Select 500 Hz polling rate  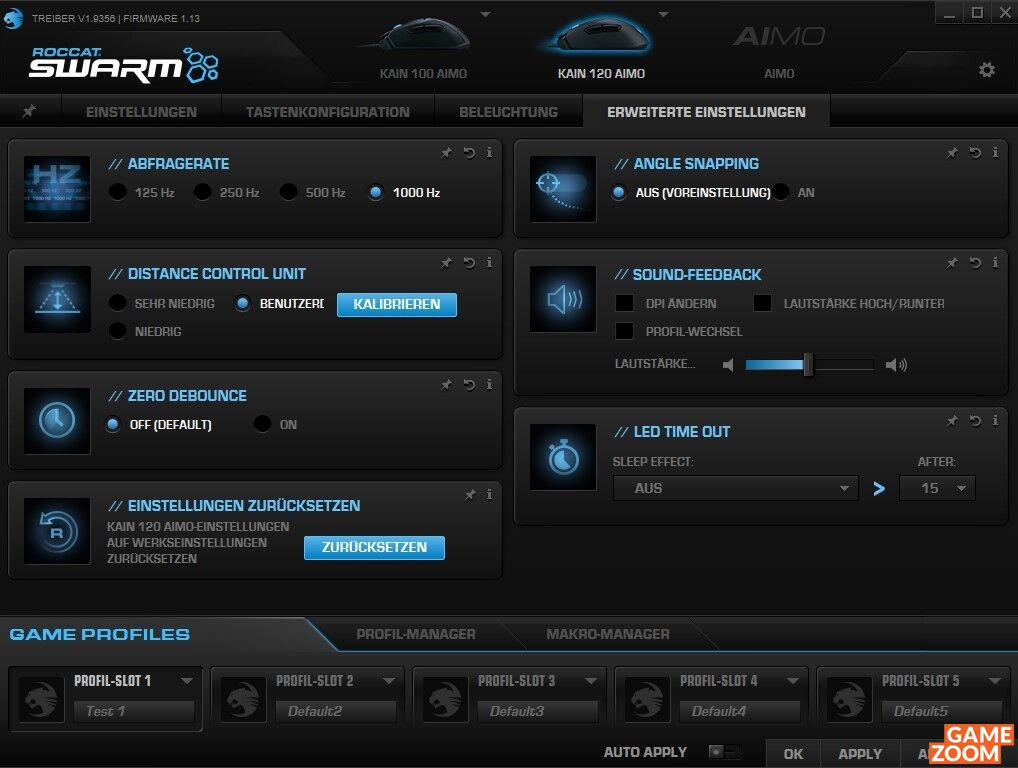(x=288, y=192)
